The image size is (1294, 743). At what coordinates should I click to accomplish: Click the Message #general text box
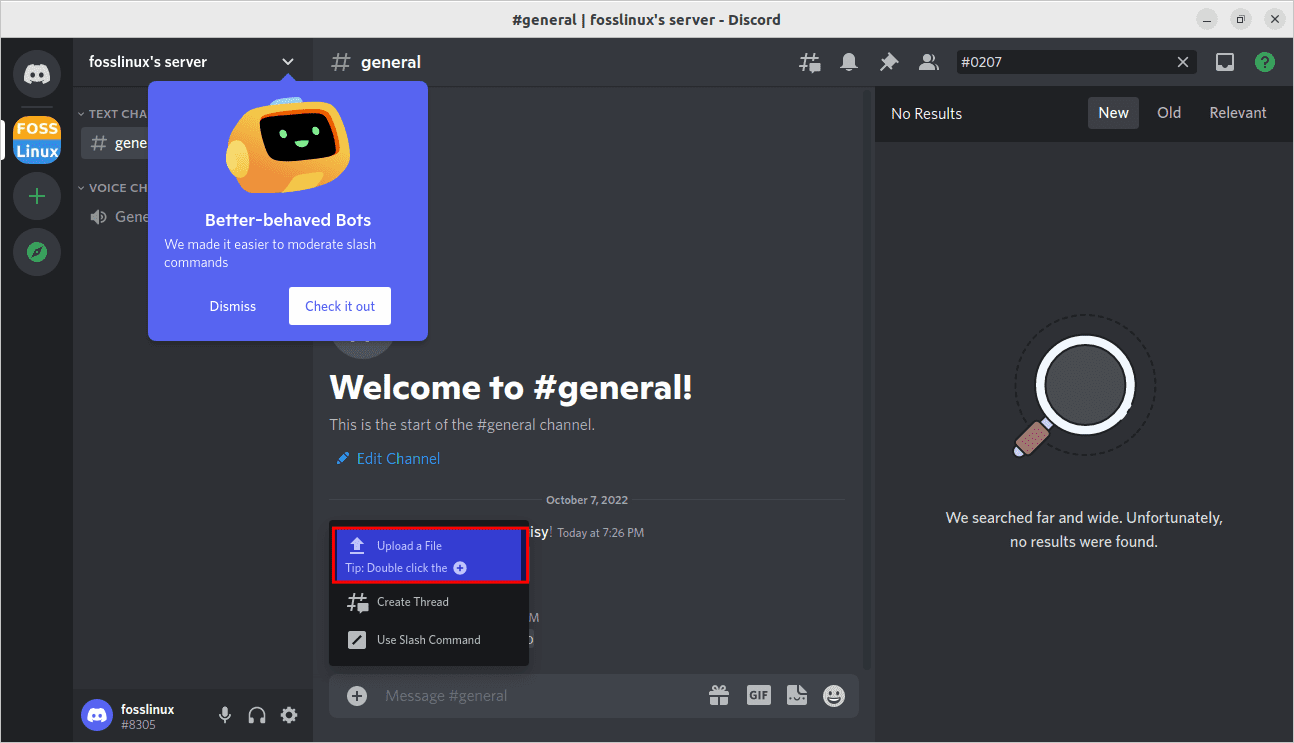point(540,695)
